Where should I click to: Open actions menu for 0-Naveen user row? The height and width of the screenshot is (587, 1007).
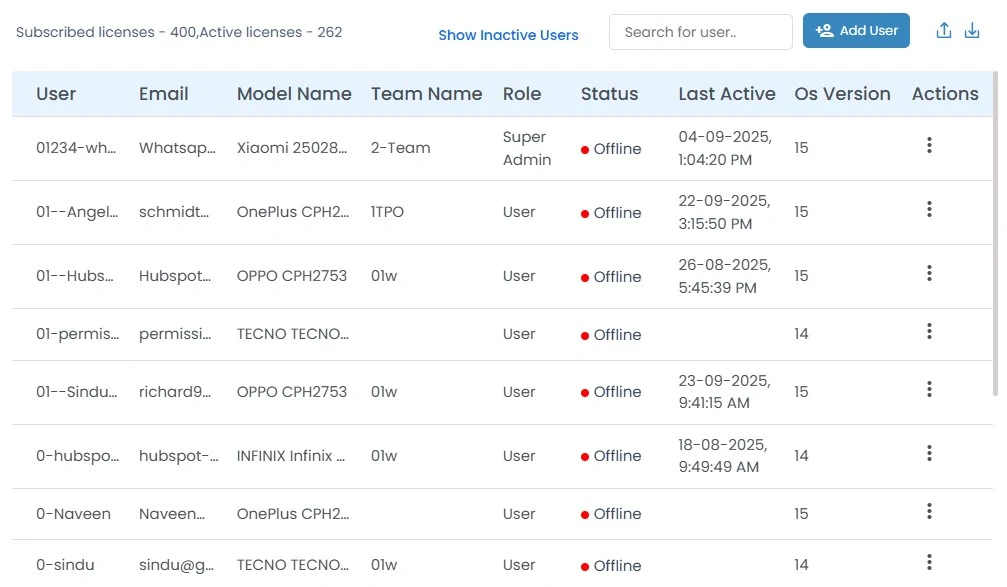[x=929, y=512]
